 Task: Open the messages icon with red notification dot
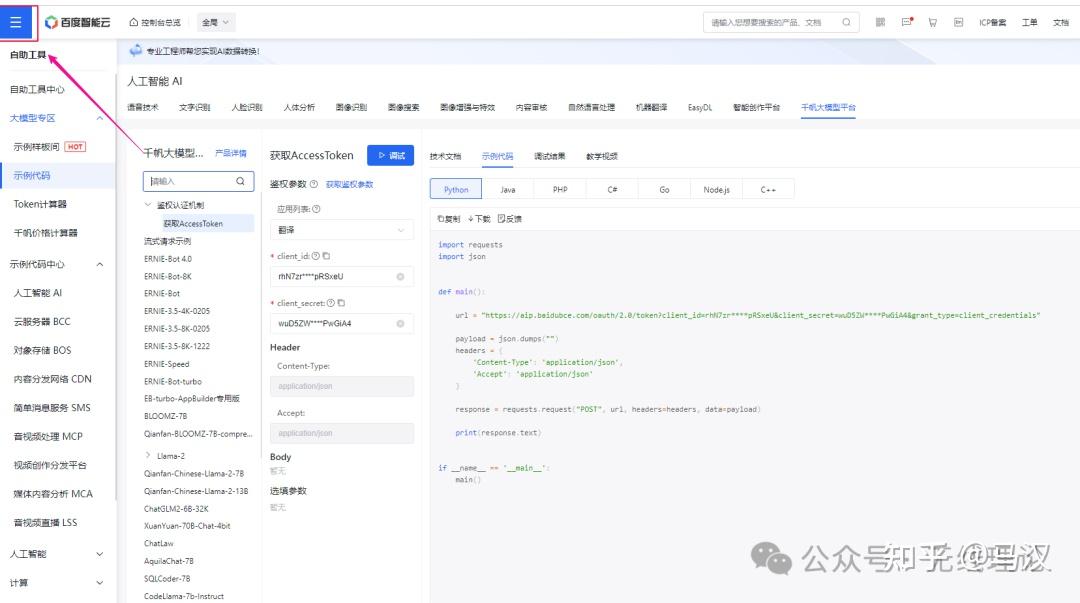tap(908, 23)
